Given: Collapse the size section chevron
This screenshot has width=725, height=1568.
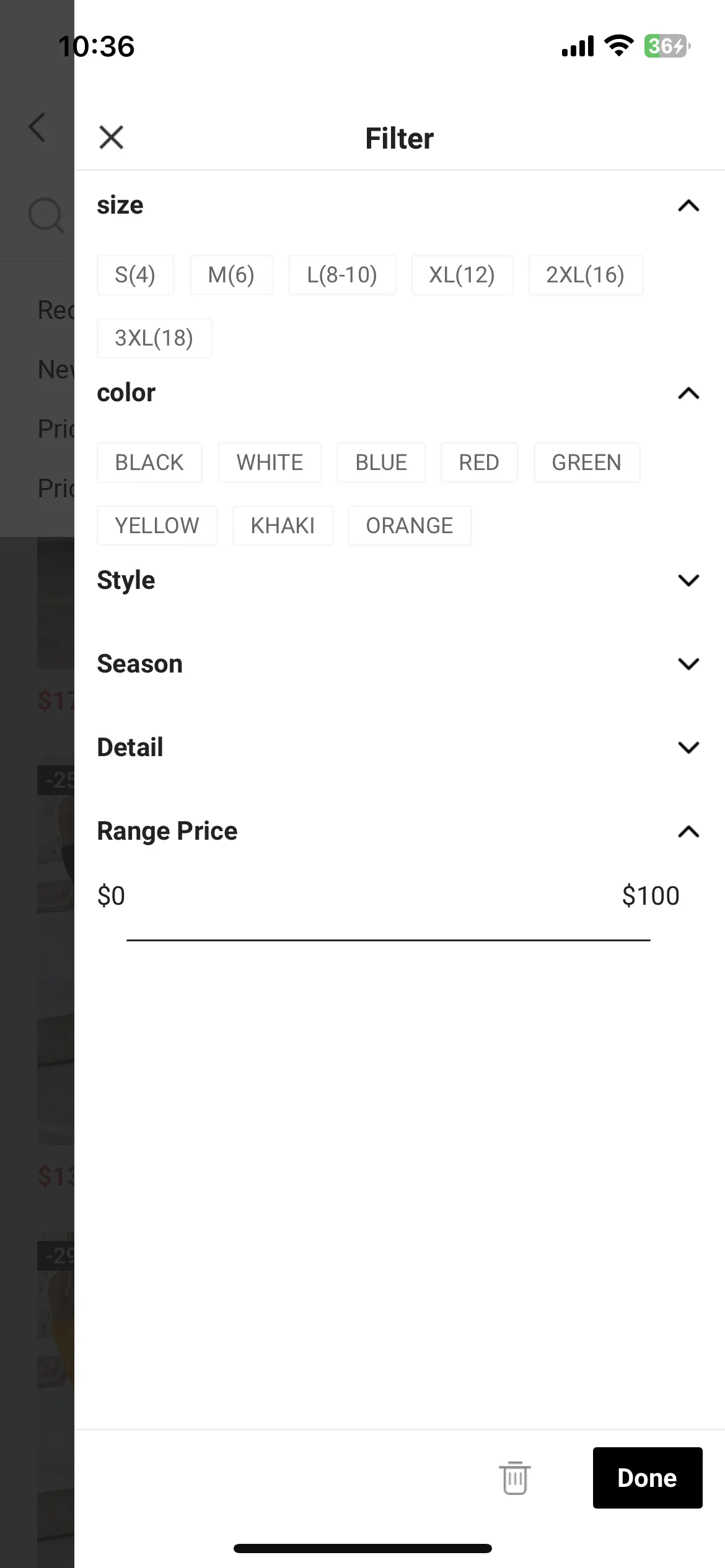Looking at the screenshot, I should coord(688,206).
